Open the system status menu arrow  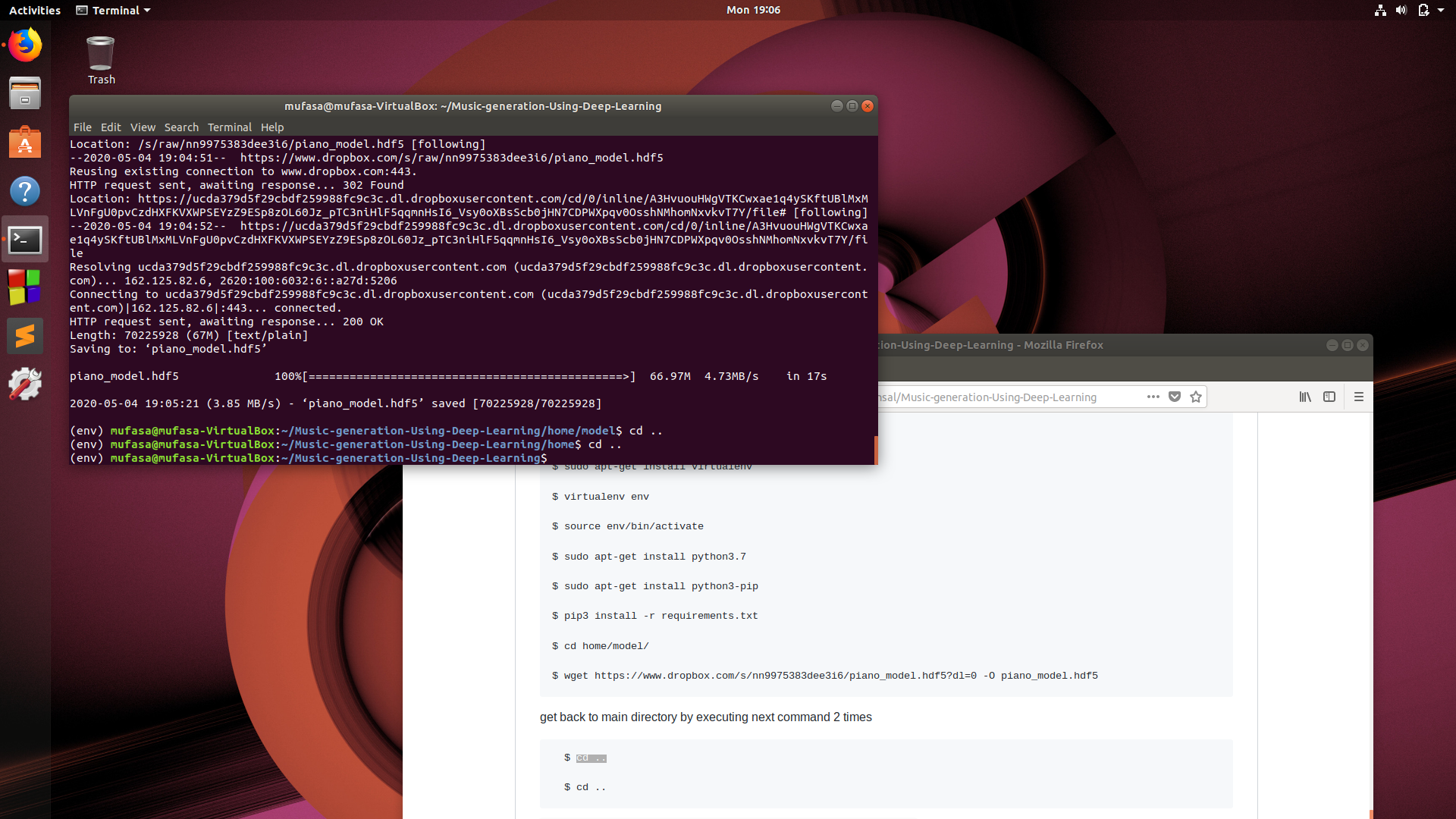click(1441, 10)
